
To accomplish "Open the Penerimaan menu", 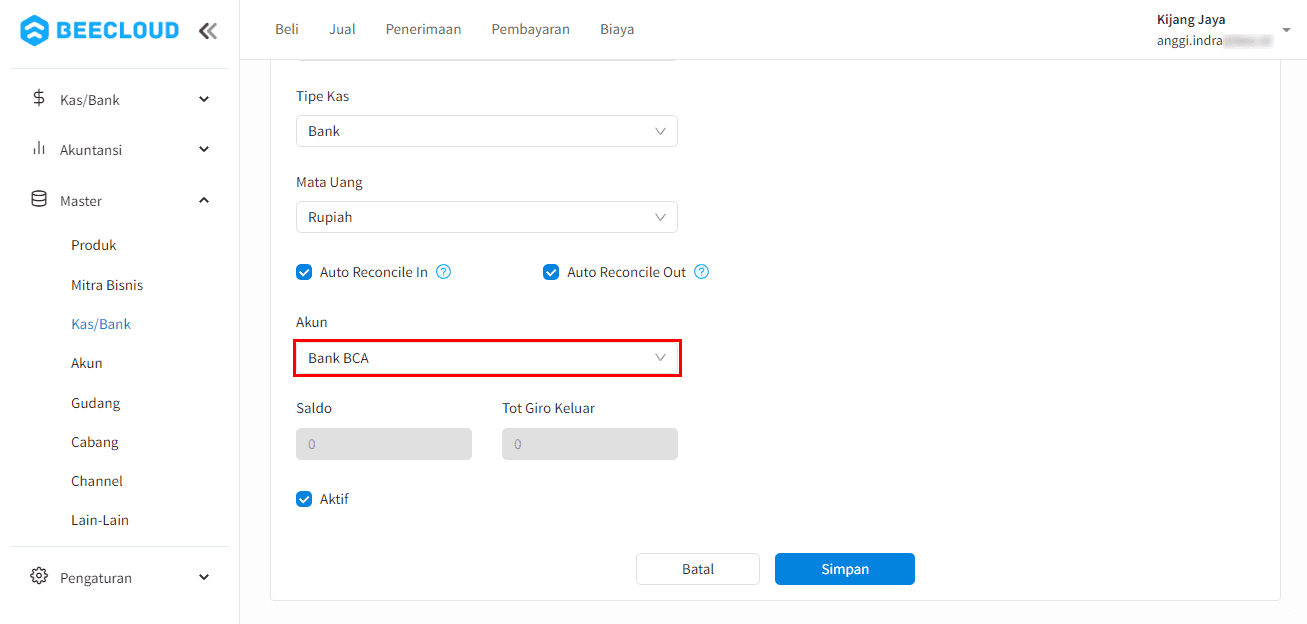I will (x=423, y=29).
